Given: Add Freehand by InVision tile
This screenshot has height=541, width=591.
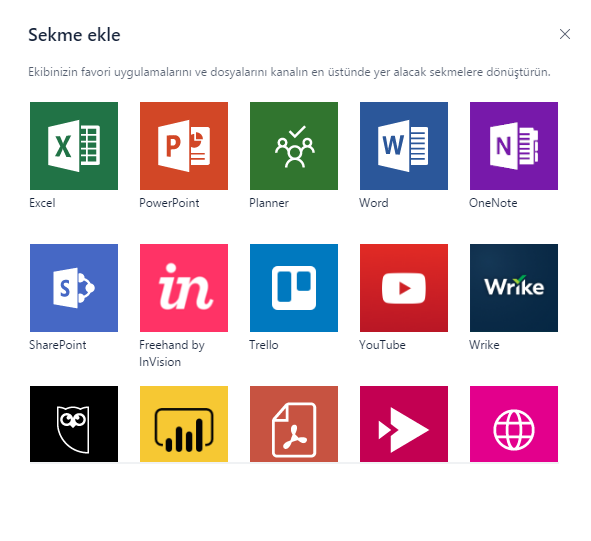Looking at the screenshot, I should pos(184,288).
